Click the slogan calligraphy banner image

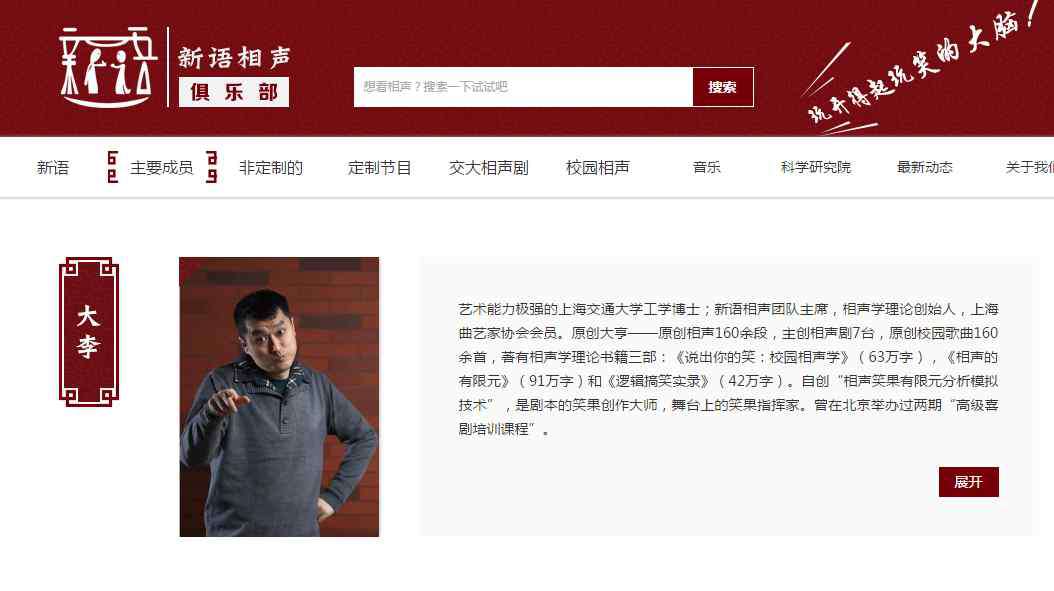pos(922,67)
